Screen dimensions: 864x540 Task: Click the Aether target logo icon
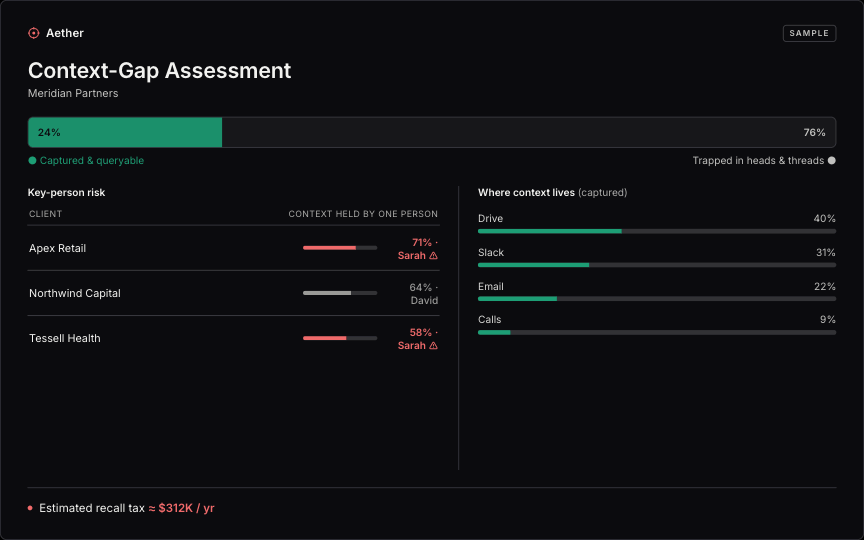[x=34, y=33]
